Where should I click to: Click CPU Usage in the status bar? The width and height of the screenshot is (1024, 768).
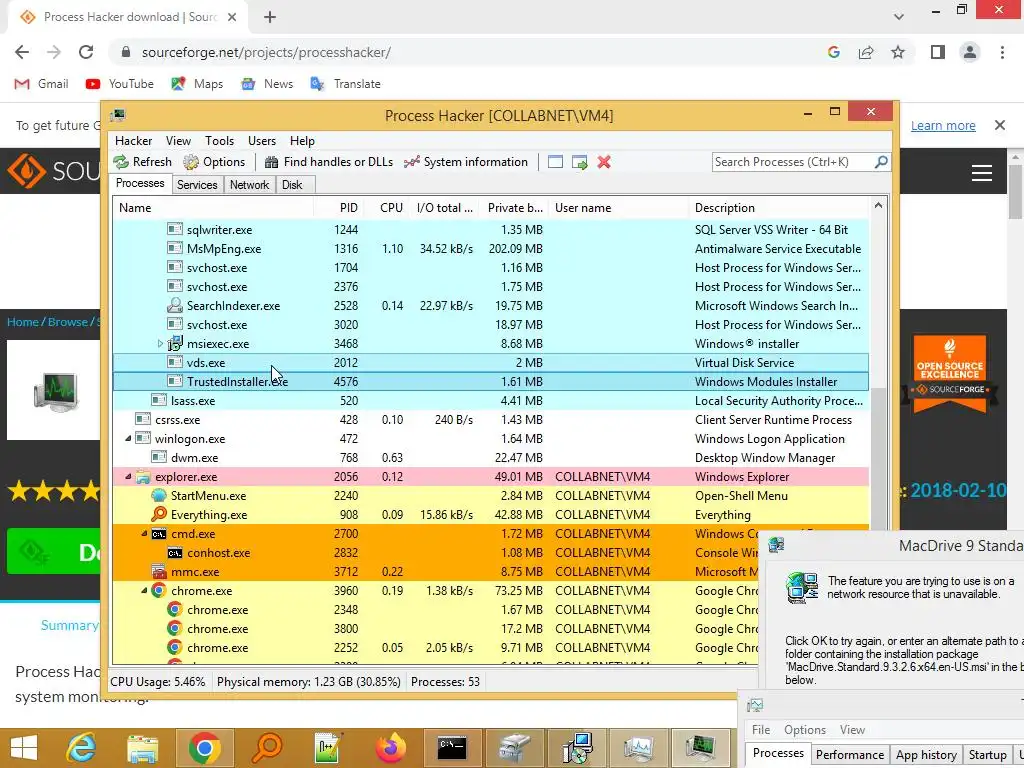tap(158, 682)
